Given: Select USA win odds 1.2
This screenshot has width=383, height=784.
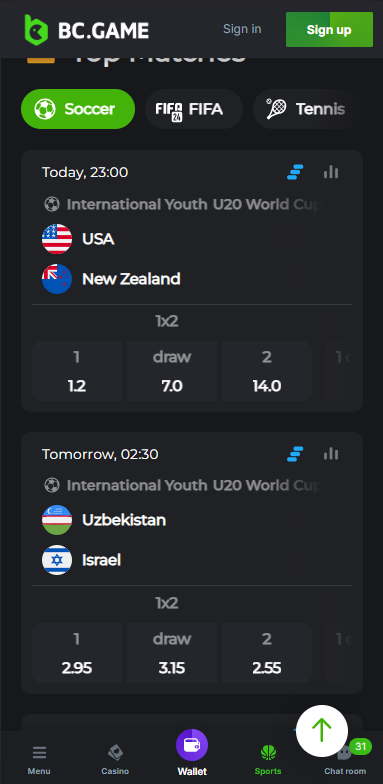Looking at the screenshot, I should pyautogui.click(x=77, y=371).
